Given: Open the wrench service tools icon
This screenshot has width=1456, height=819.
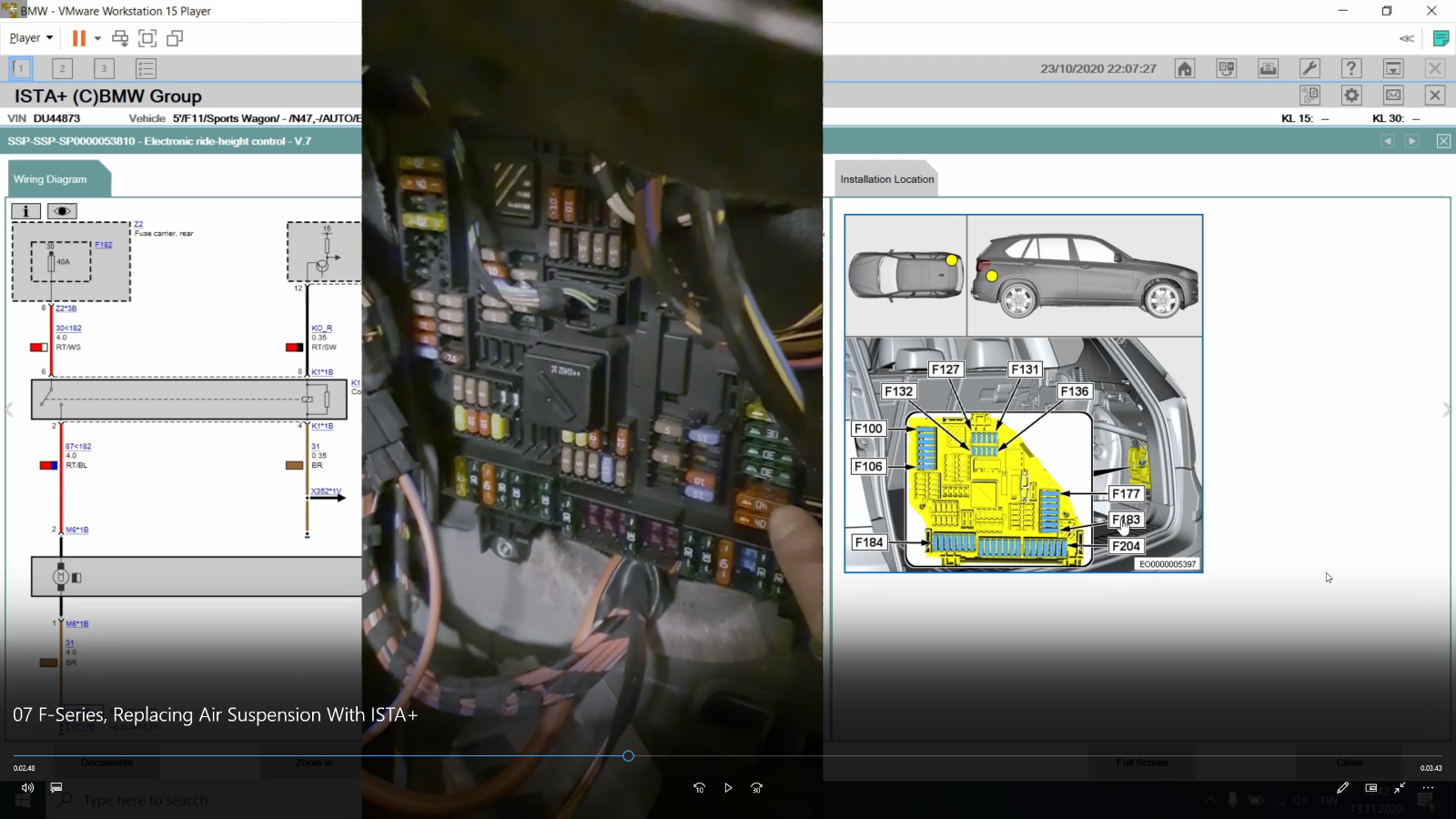Looking at the screenshot, I should [x=1309, y=68].
